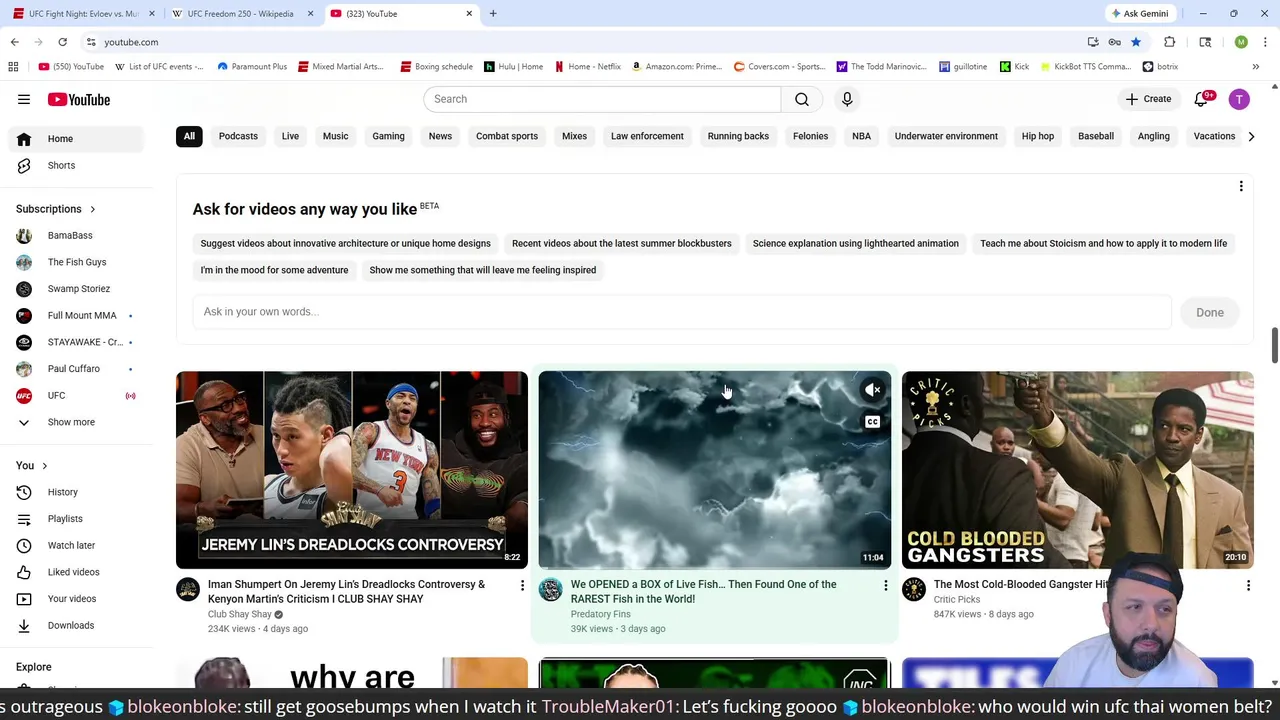
Task: Click the YouTube search field
Action: point(602,99)
